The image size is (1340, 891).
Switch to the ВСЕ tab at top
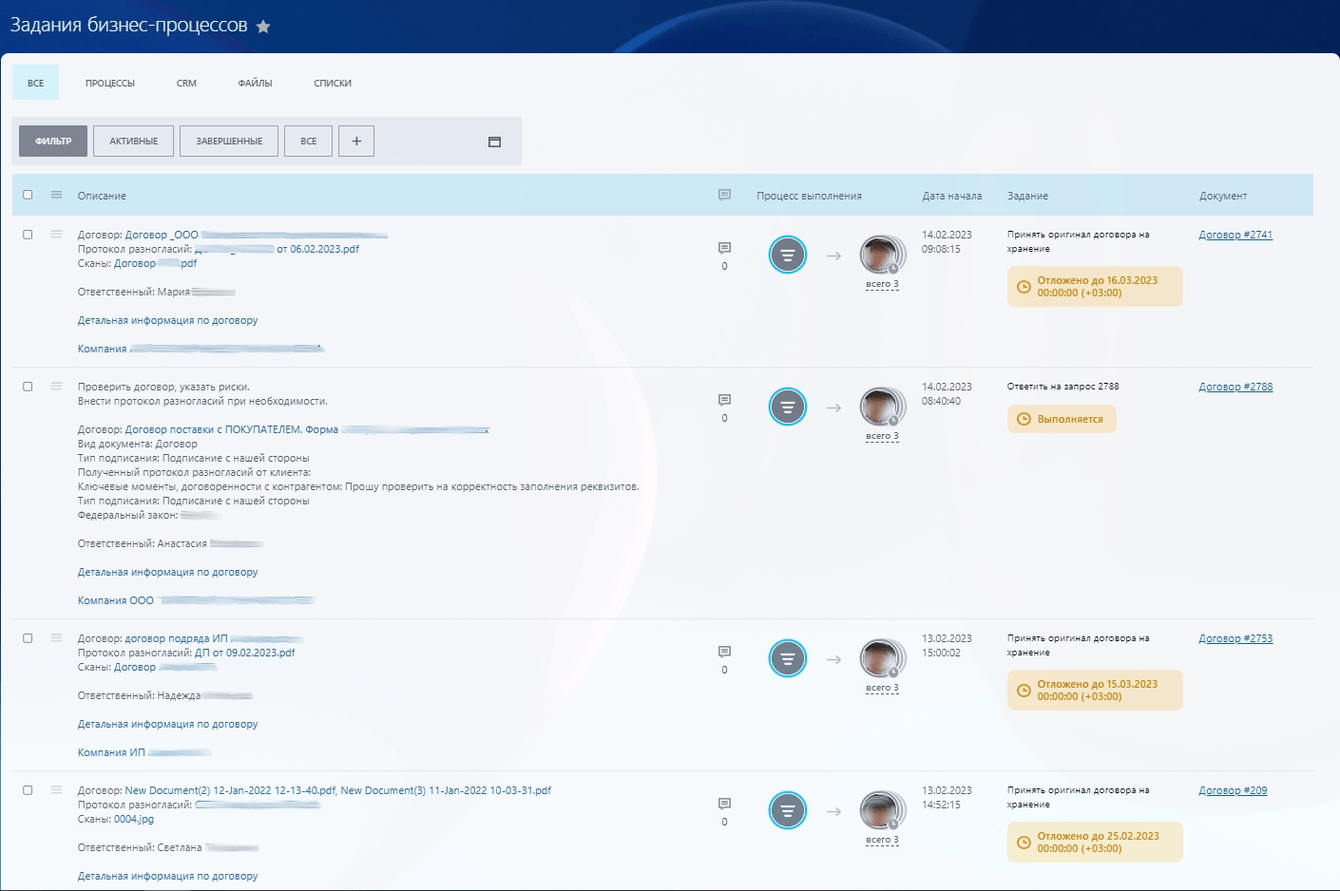point(36,83)
